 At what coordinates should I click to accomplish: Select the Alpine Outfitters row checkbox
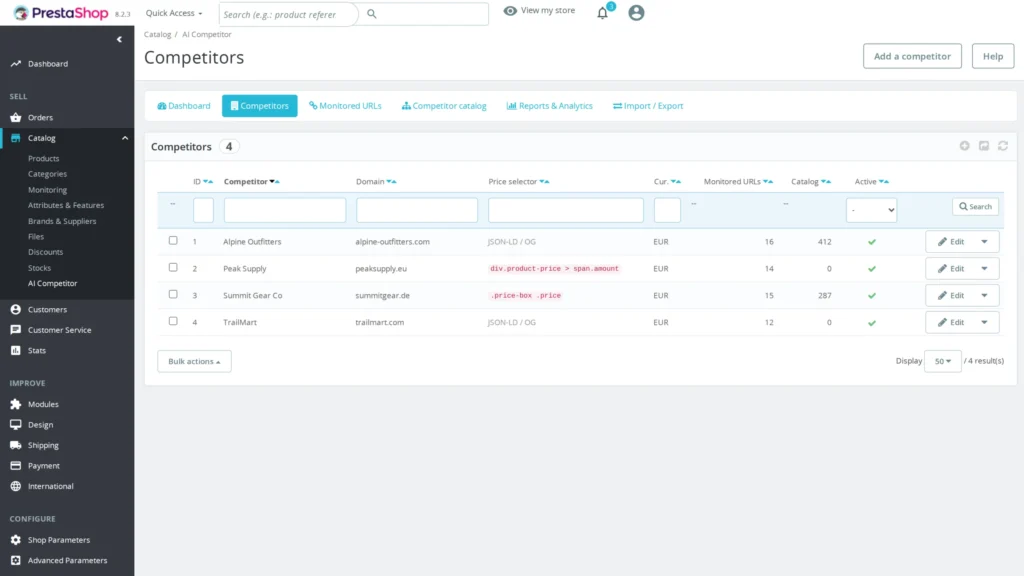(173, 240)
